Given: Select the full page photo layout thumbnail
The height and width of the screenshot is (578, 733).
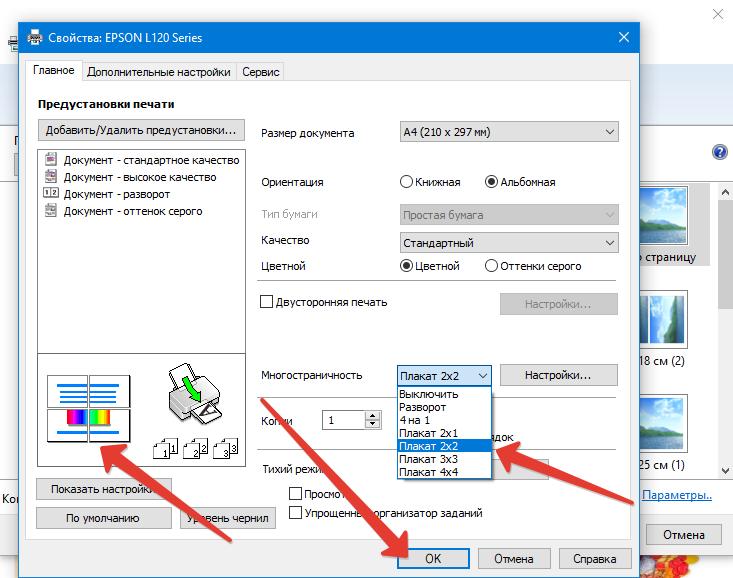Looking at the screenshot, I should pyautogui.click(x=663, y=216).
